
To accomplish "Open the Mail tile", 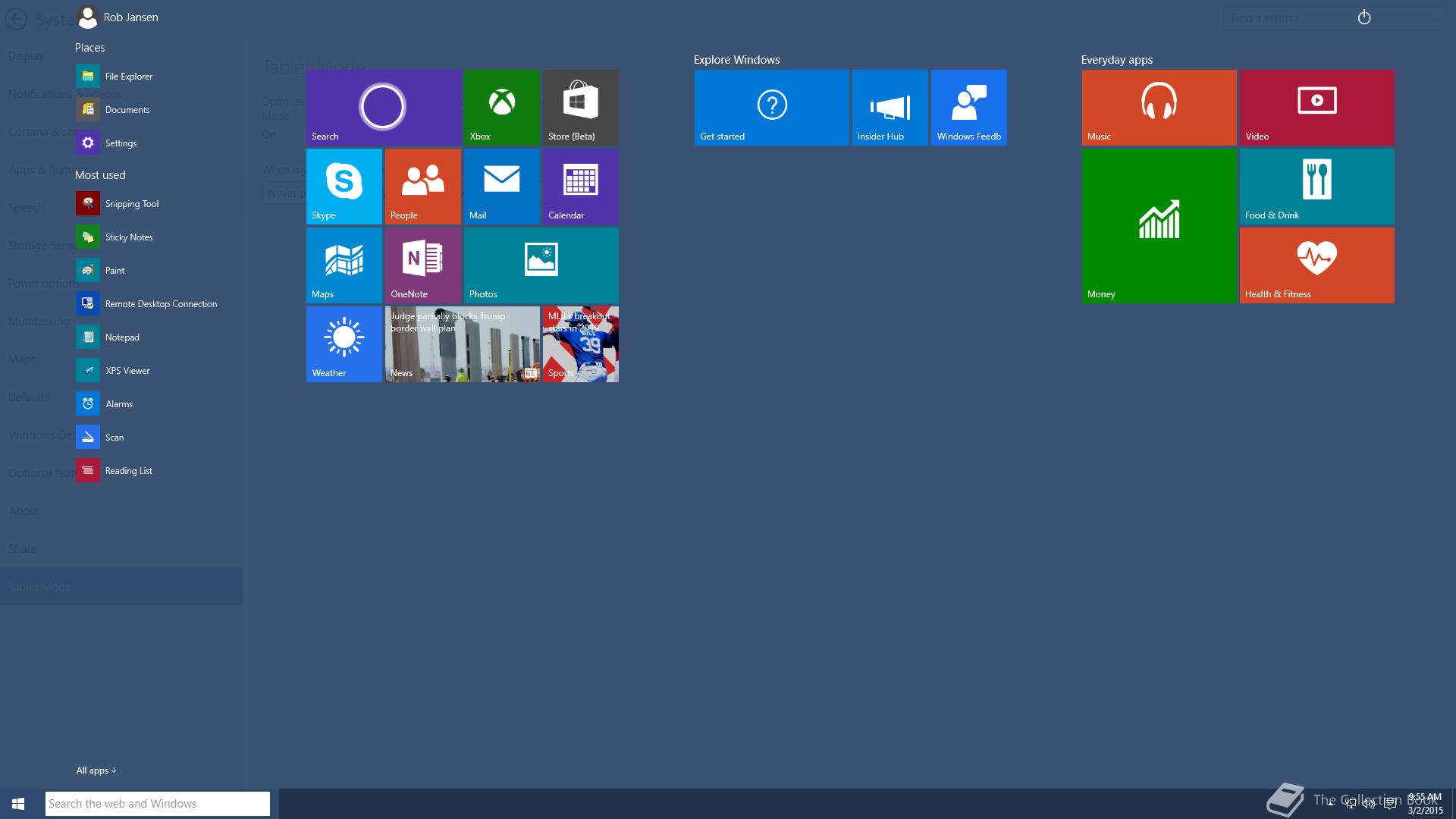I will point(502,187).
